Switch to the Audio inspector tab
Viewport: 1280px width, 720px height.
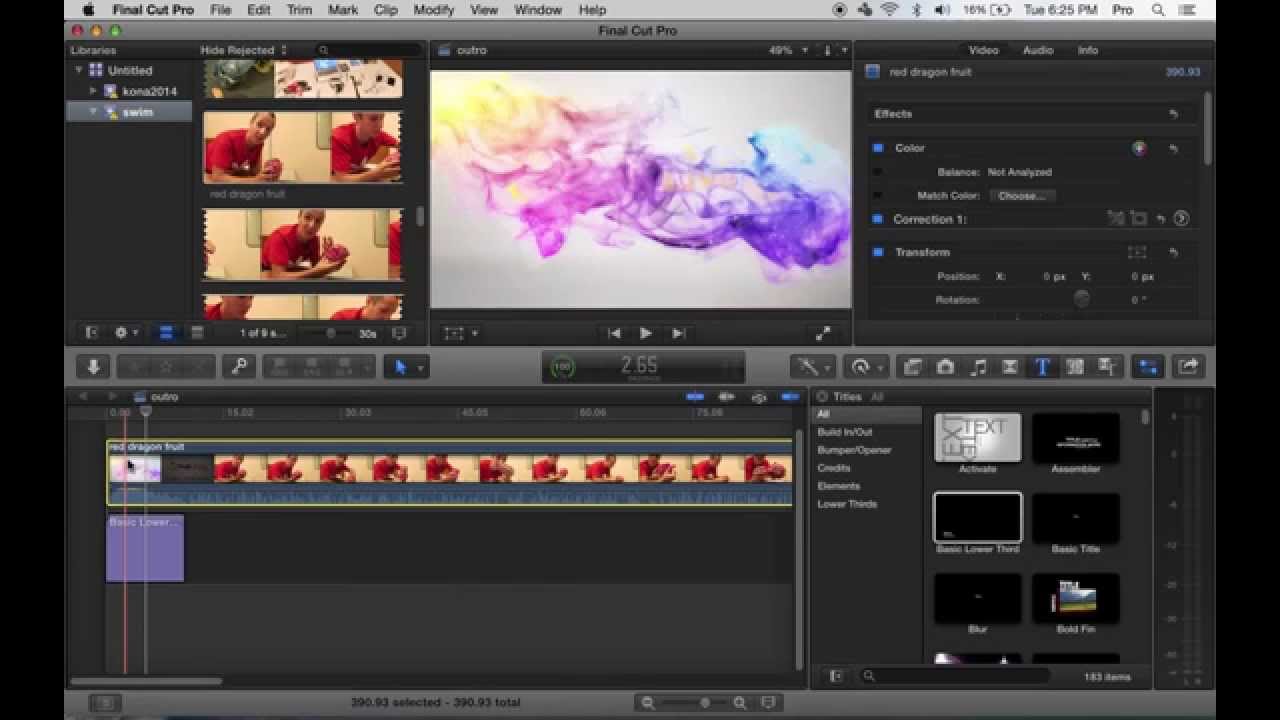point(1038,50)
